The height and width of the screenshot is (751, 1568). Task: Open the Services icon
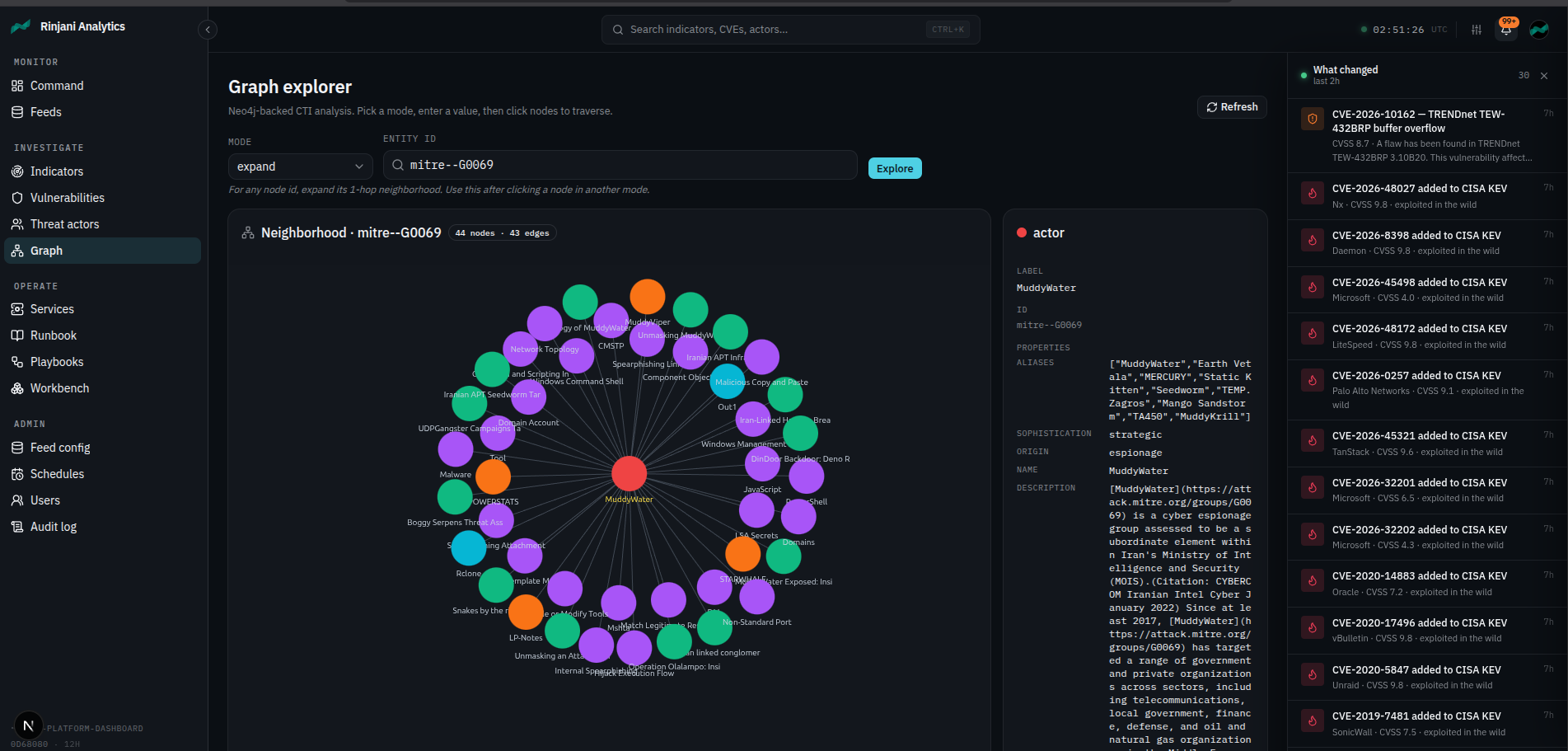coord(17,309)
